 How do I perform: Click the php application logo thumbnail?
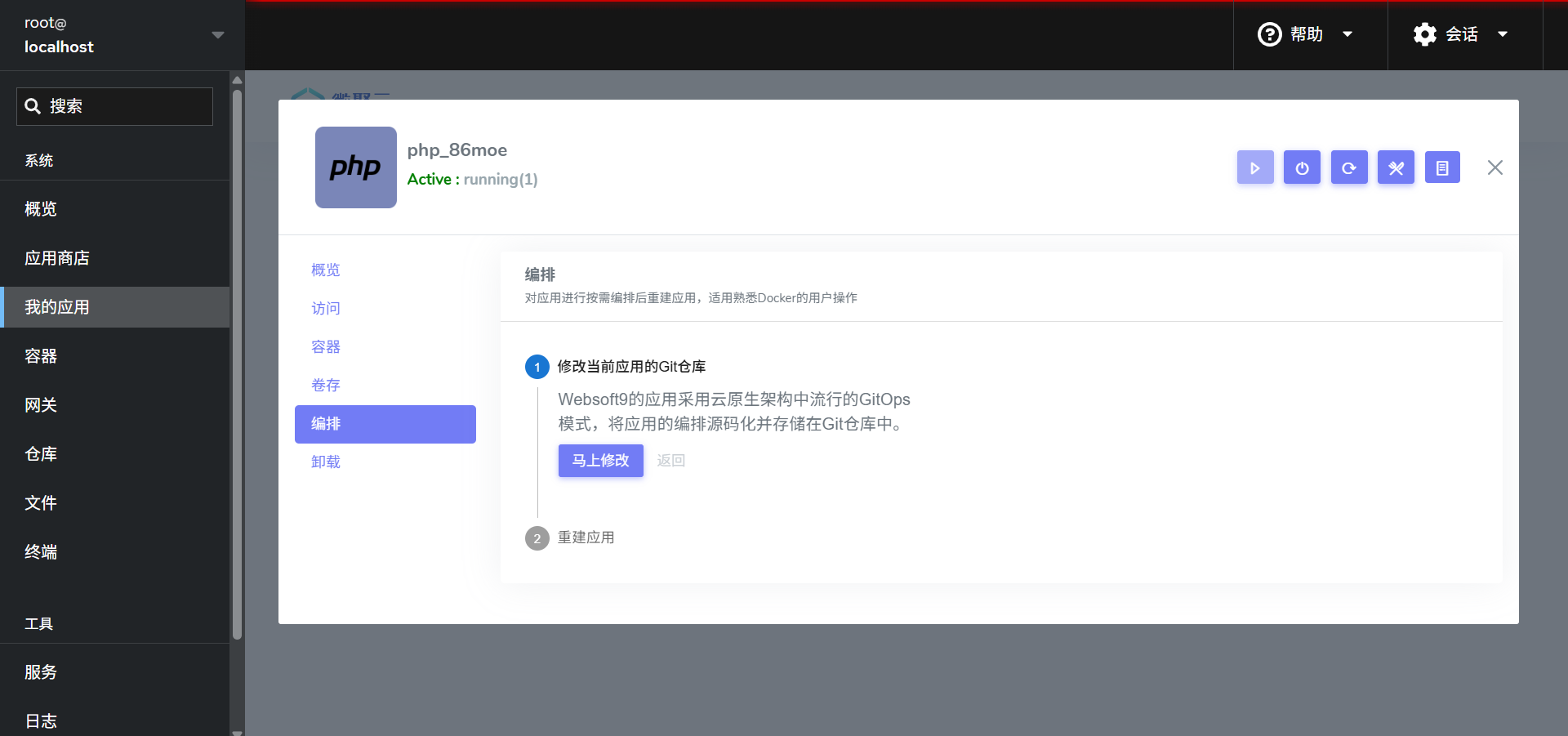point(355,167)
